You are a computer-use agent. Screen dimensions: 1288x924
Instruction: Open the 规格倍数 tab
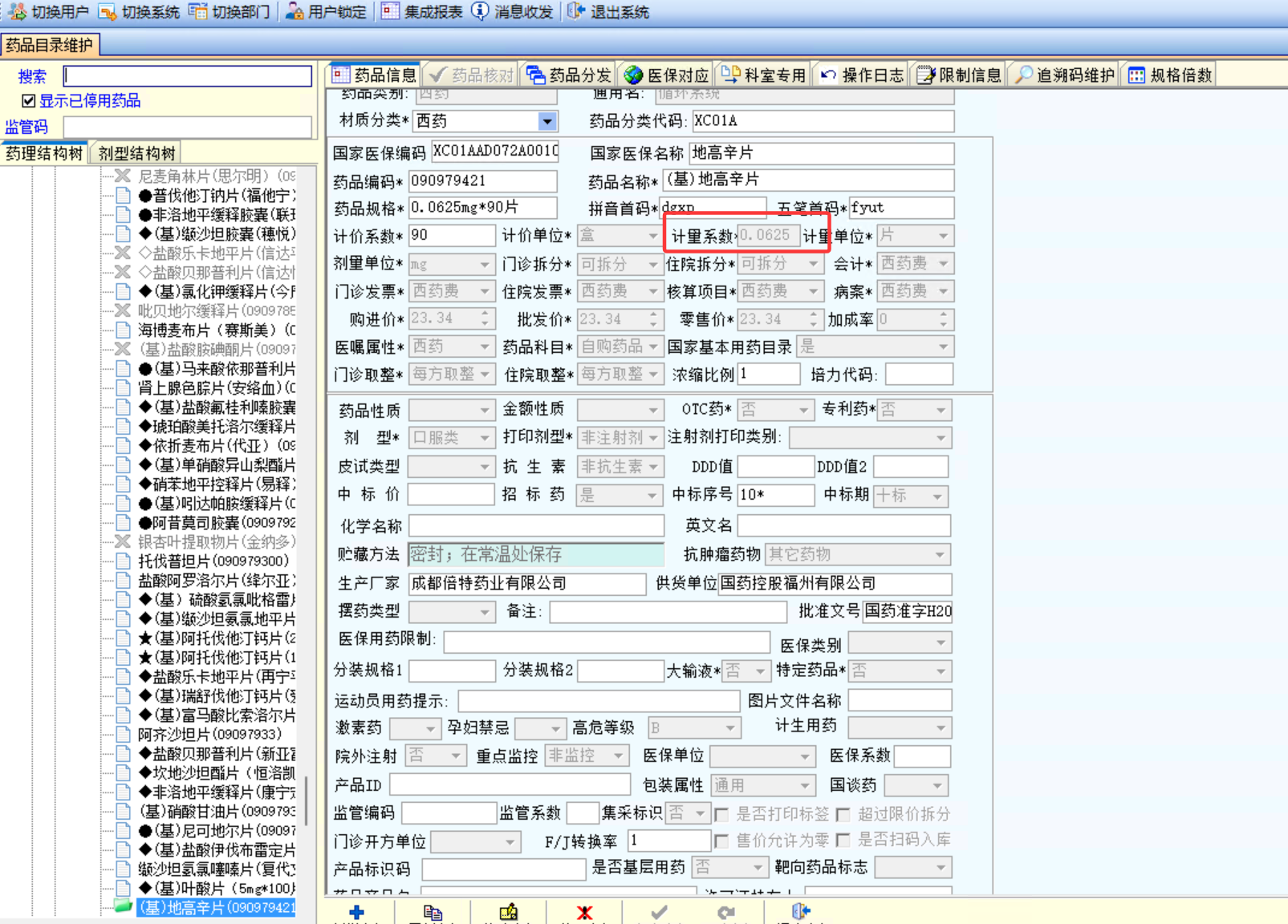tap(1169, 75)
